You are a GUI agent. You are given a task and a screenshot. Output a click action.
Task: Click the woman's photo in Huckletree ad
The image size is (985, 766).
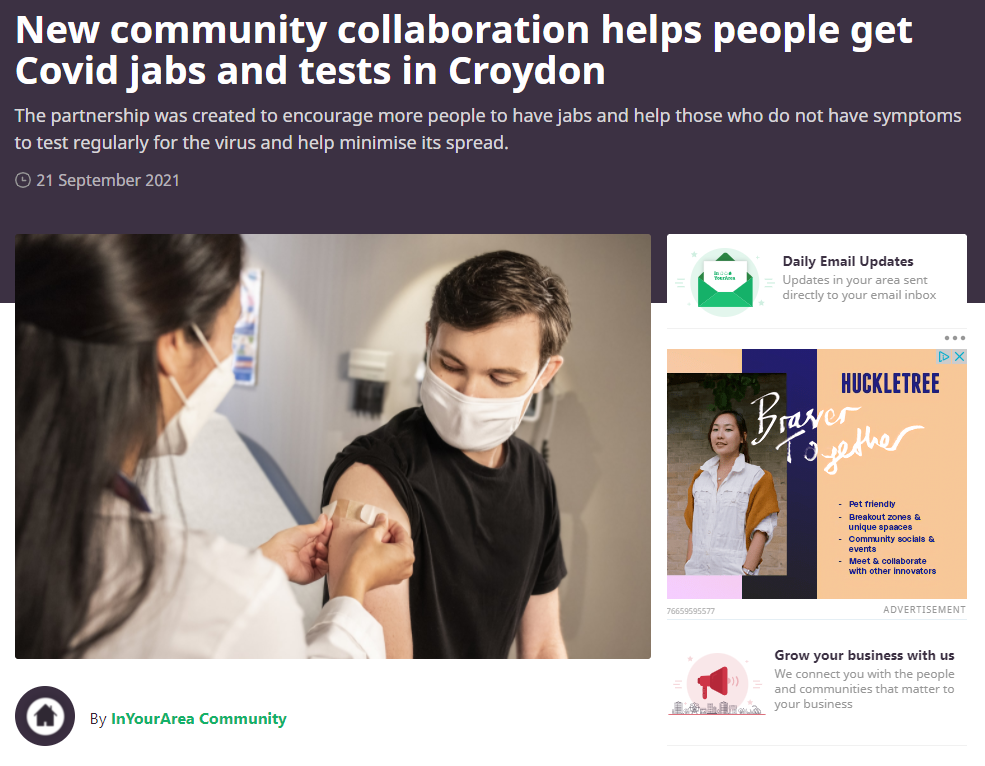pyautogui.click(x=727, y=474)
